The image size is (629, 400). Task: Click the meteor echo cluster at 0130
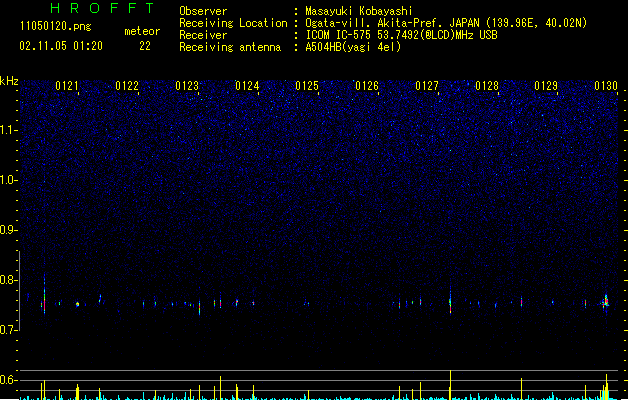click(605, 302)
